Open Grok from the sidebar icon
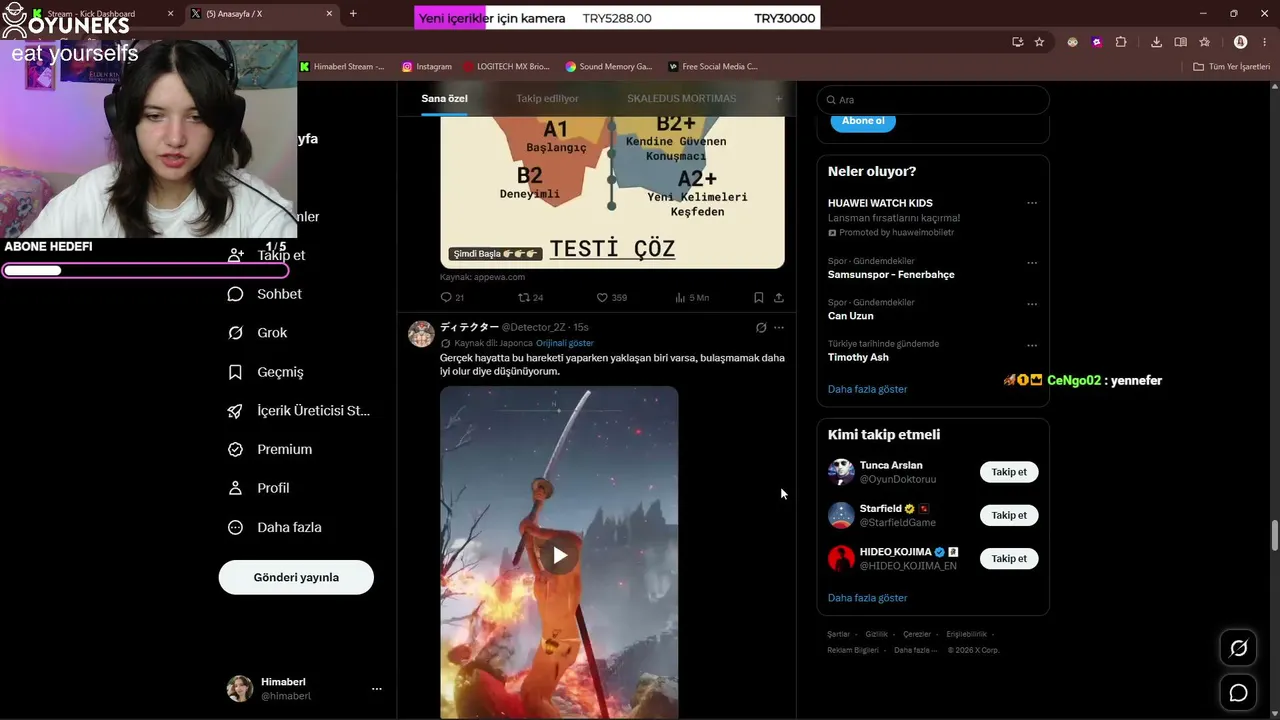The image size is (1280, 720). (236, 333)
